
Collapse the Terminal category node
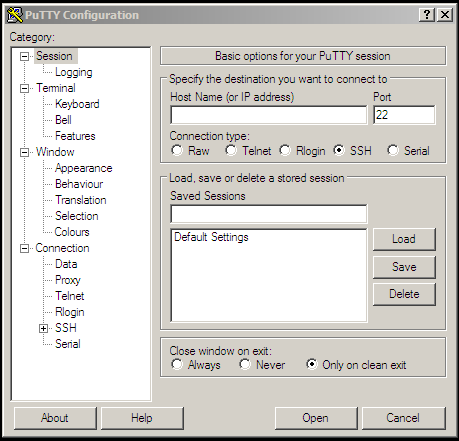(24, 88)
